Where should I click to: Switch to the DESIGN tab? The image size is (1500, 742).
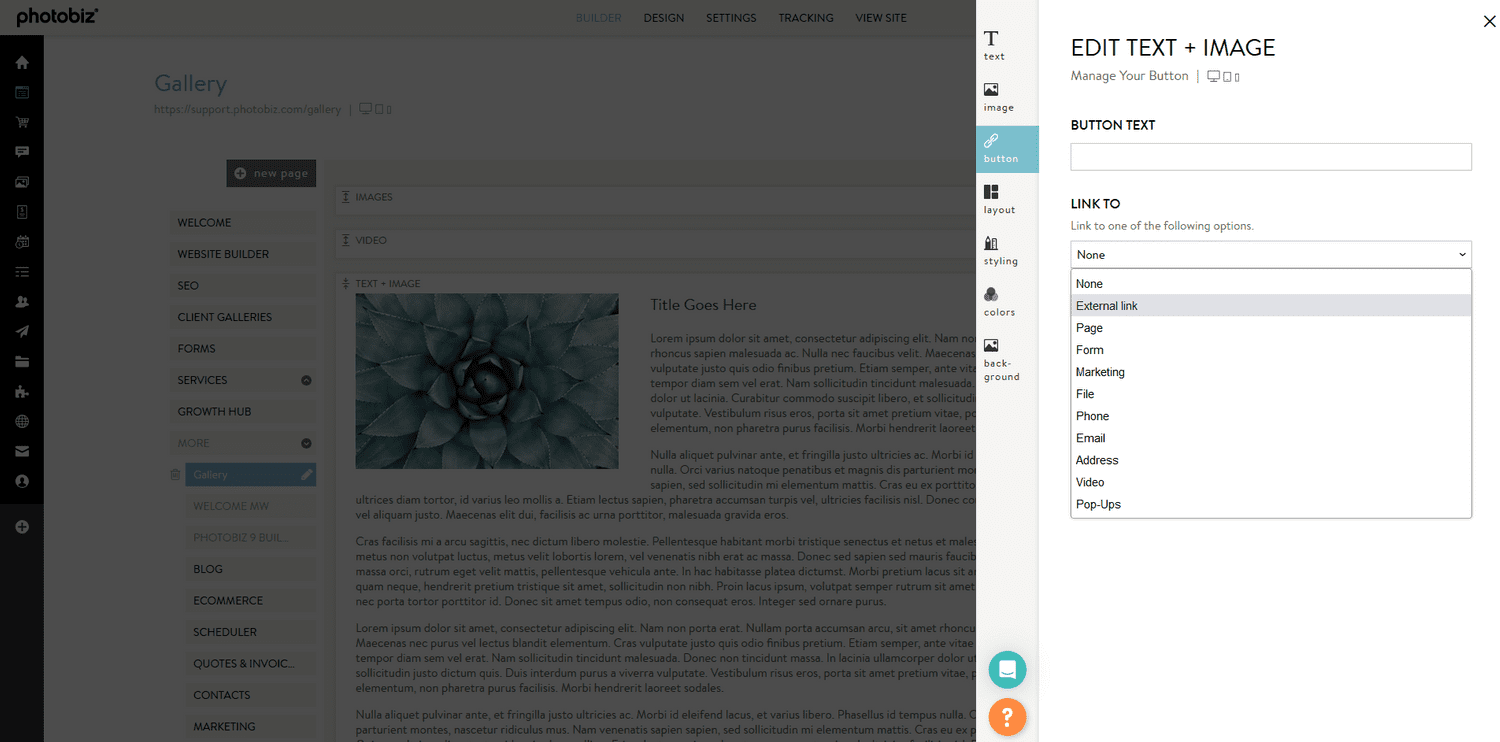[x=663, y=17]
